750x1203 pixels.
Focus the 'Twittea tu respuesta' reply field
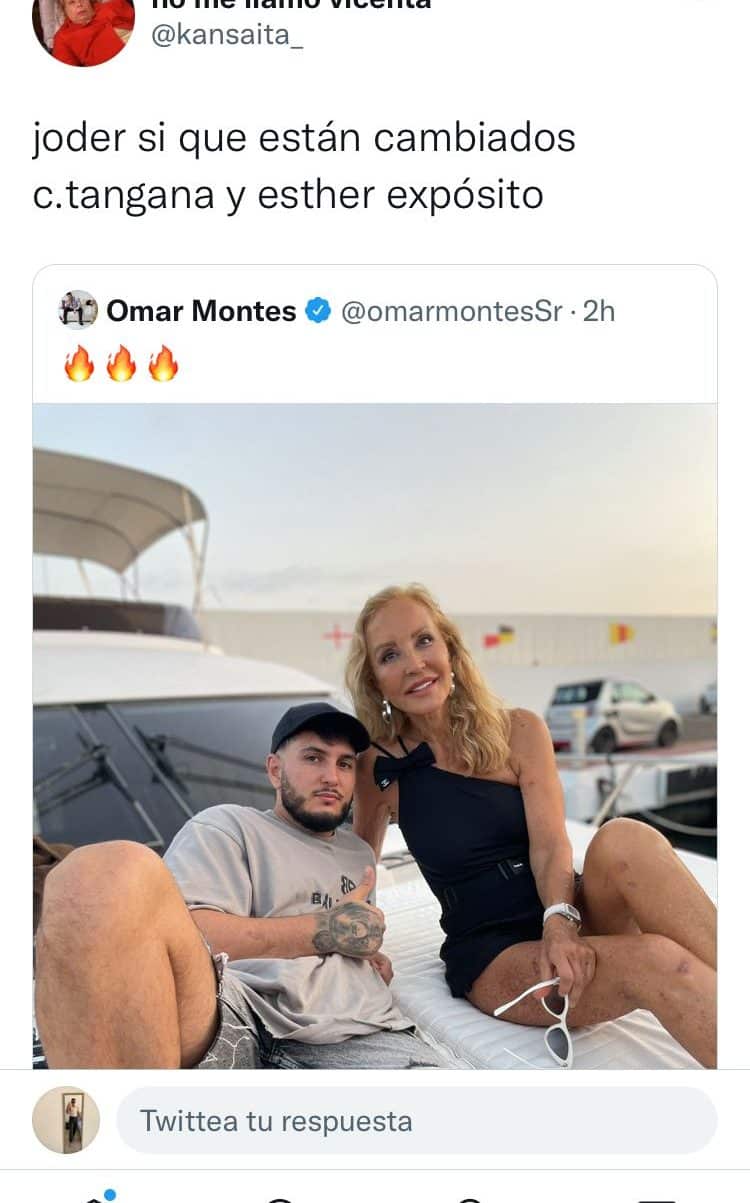click(417, 1120)
